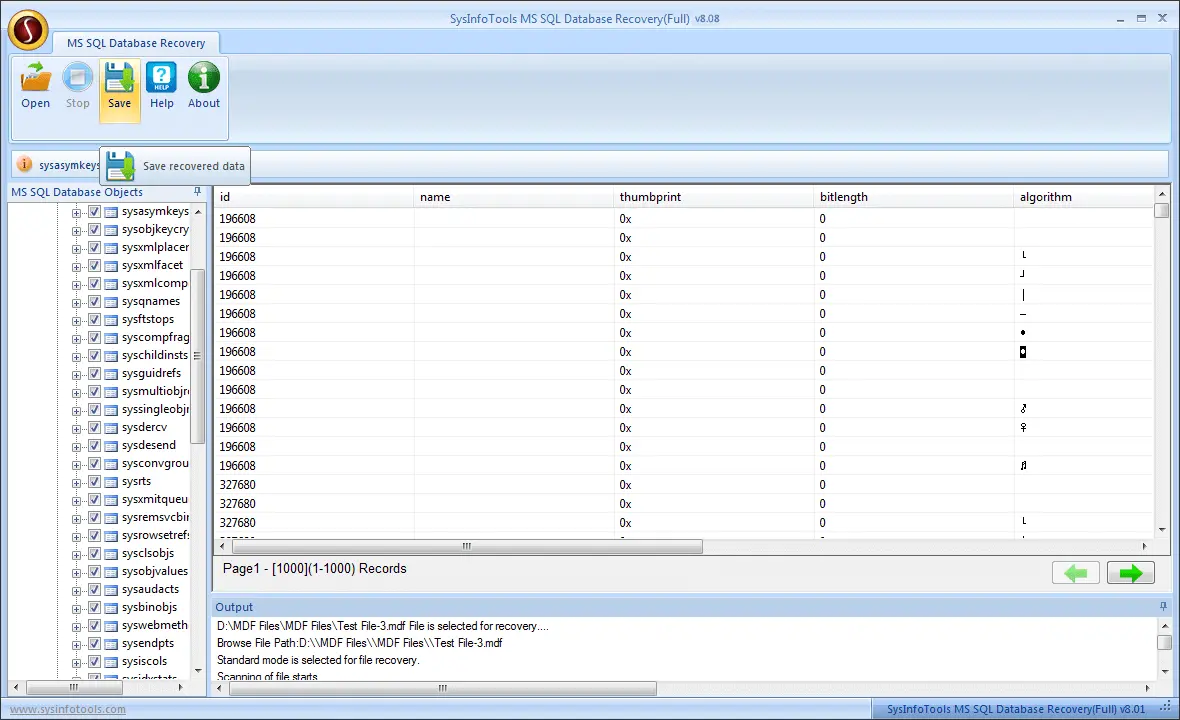Click data grid horizontal scrollbar thumb
Screen dimensions: 1180x720
(466, 546)
